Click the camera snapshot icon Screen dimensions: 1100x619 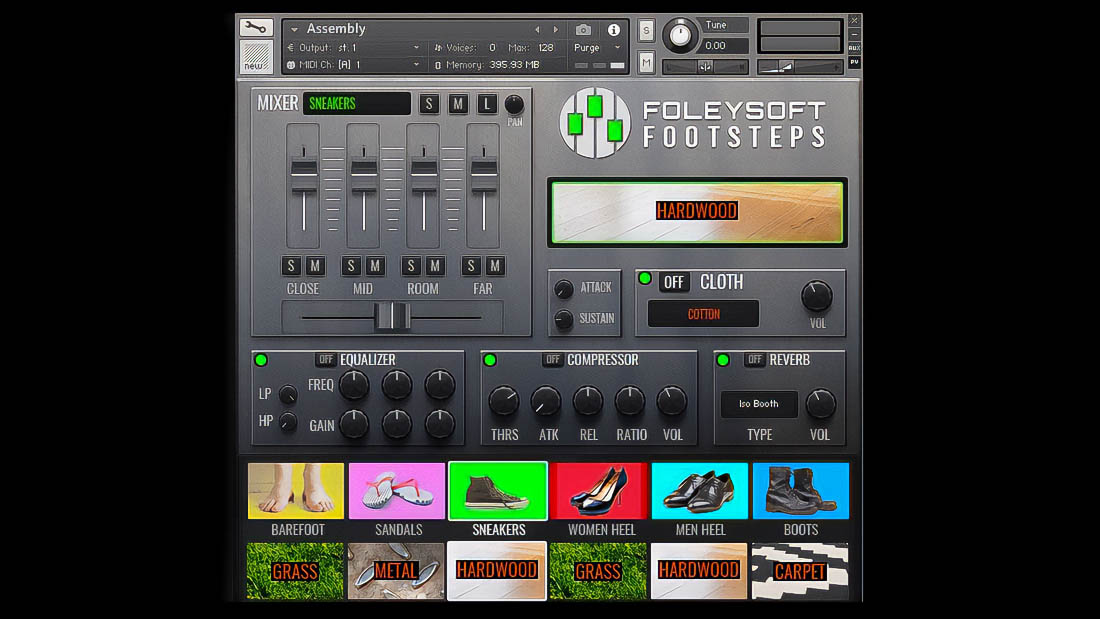[x=584, y=30]
